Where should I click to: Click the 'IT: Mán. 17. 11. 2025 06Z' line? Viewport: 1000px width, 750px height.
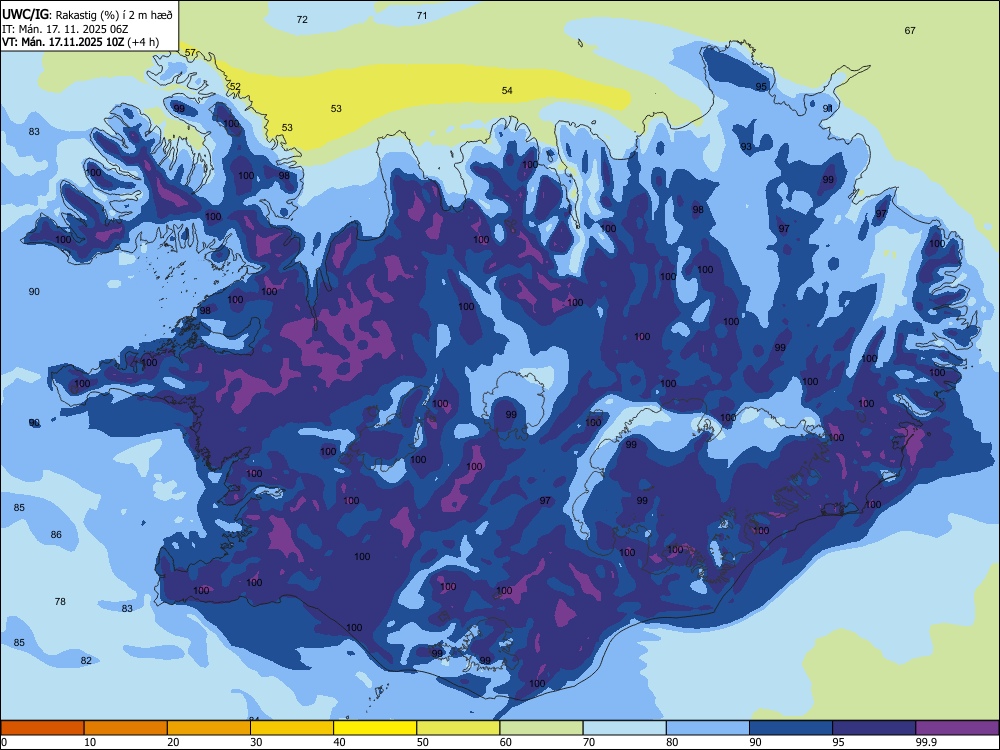coord(65,29)
